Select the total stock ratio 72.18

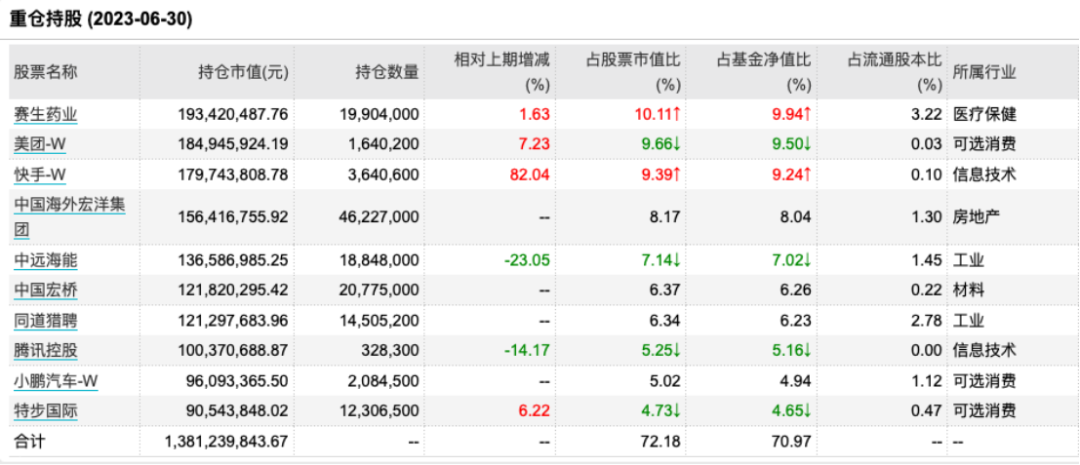point(663,442)
